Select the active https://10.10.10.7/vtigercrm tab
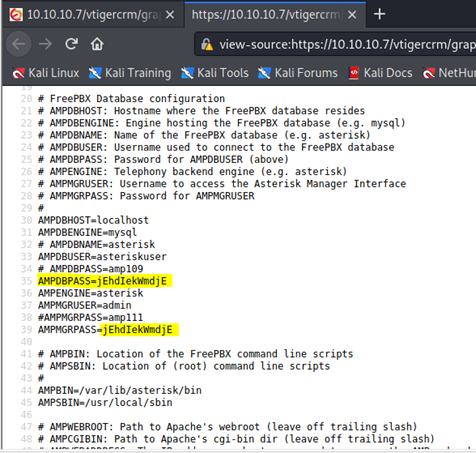This screenshot has height=453, width=476. (275, 15)
